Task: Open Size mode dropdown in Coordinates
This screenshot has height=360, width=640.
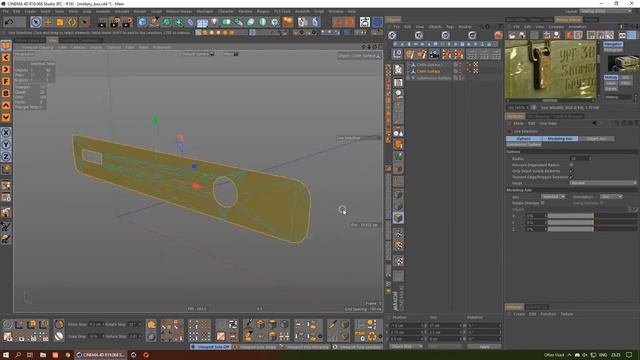Action: coord(445,347)
